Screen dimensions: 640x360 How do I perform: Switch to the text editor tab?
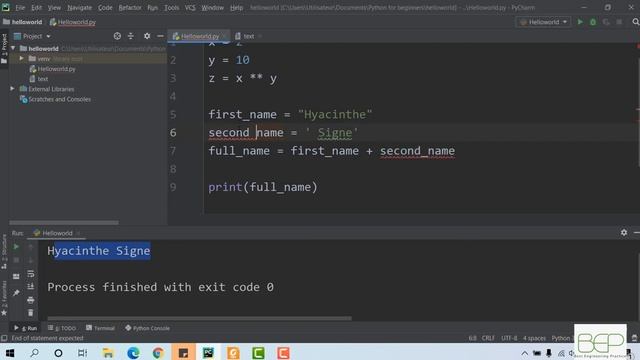point(248,36)
